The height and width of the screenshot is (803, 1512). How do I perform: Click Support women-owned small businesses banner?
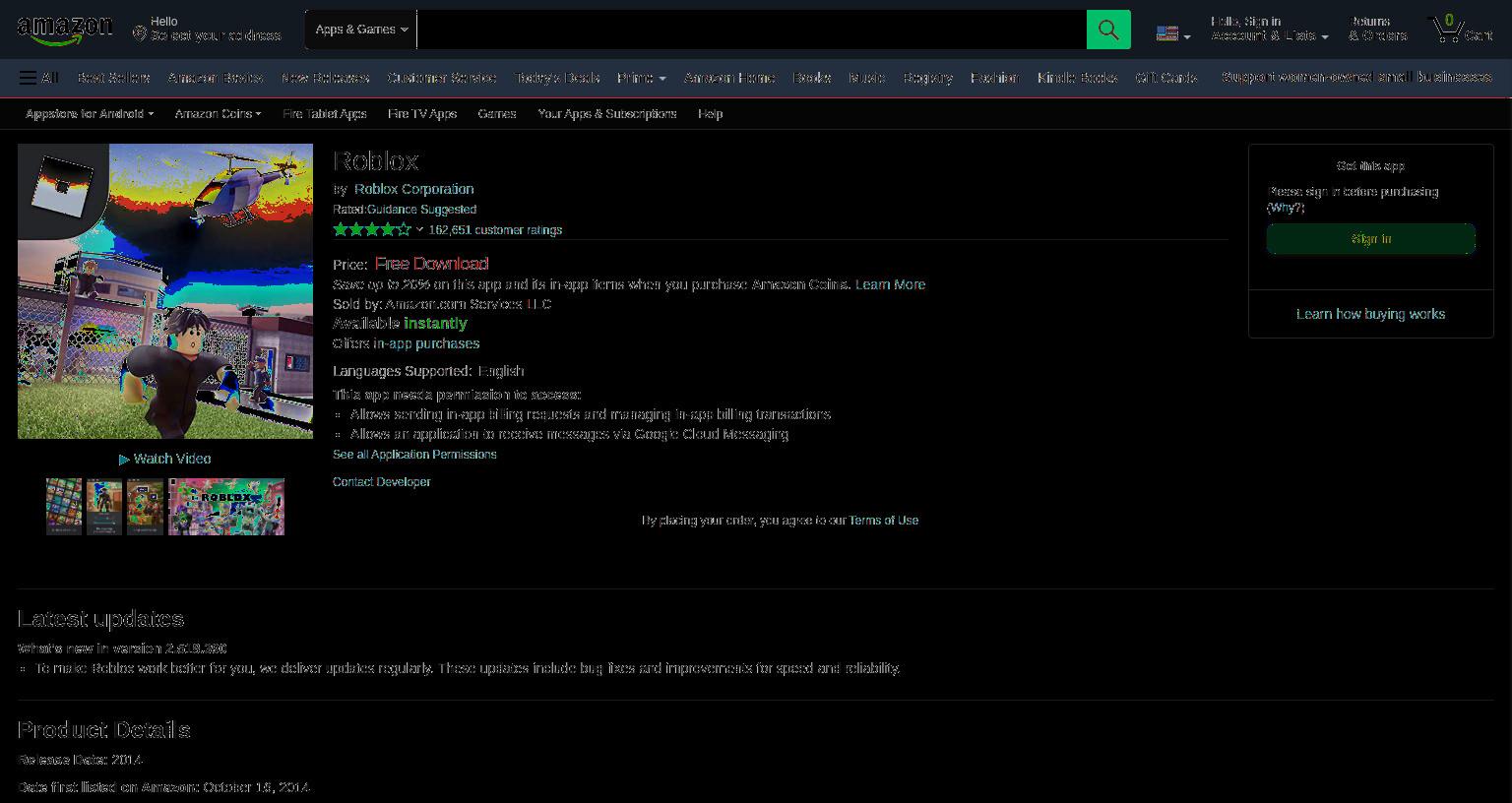[1356, 77]
